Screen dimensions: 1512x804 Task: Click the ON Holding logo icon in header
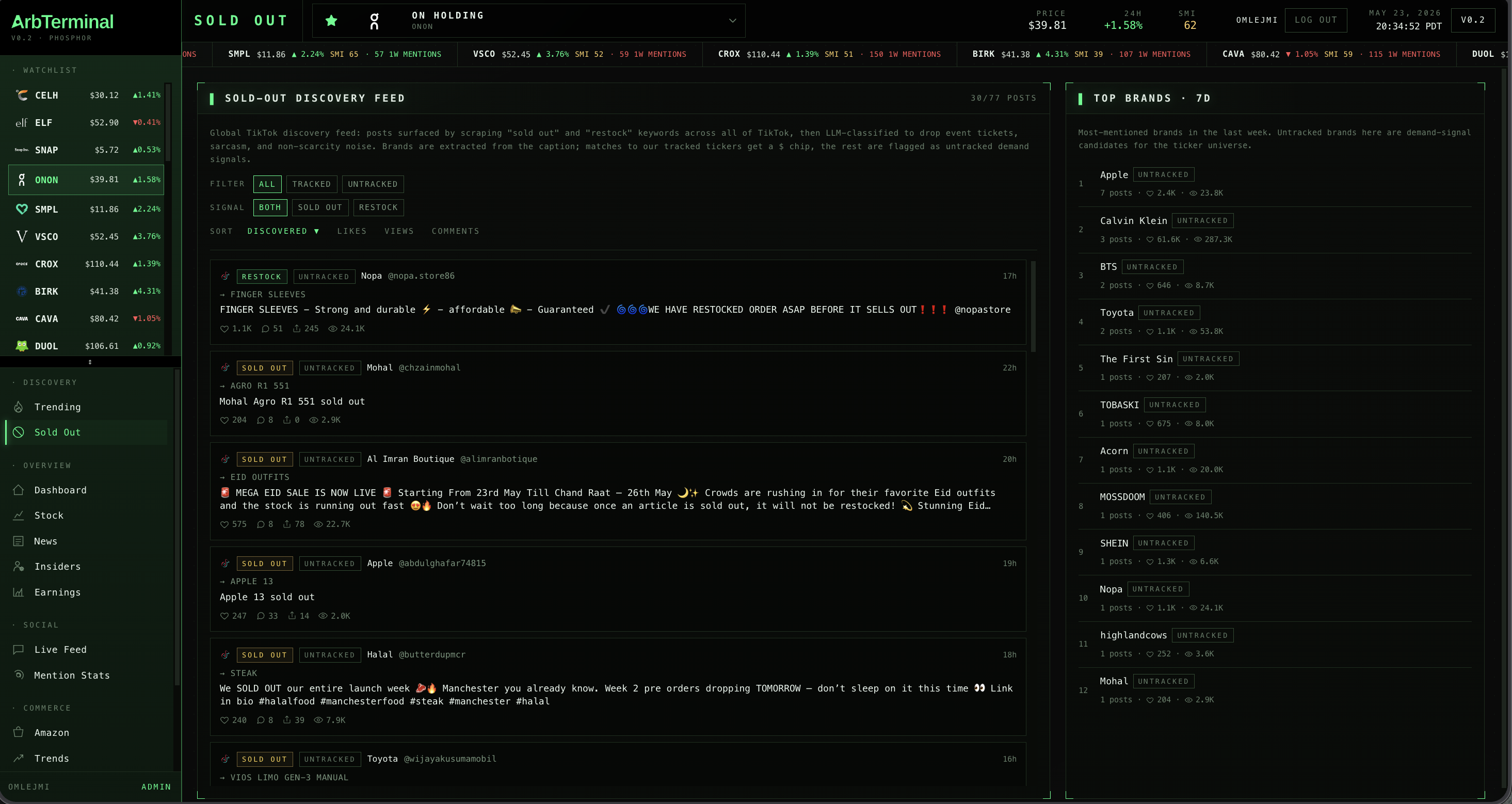[374, 21]
